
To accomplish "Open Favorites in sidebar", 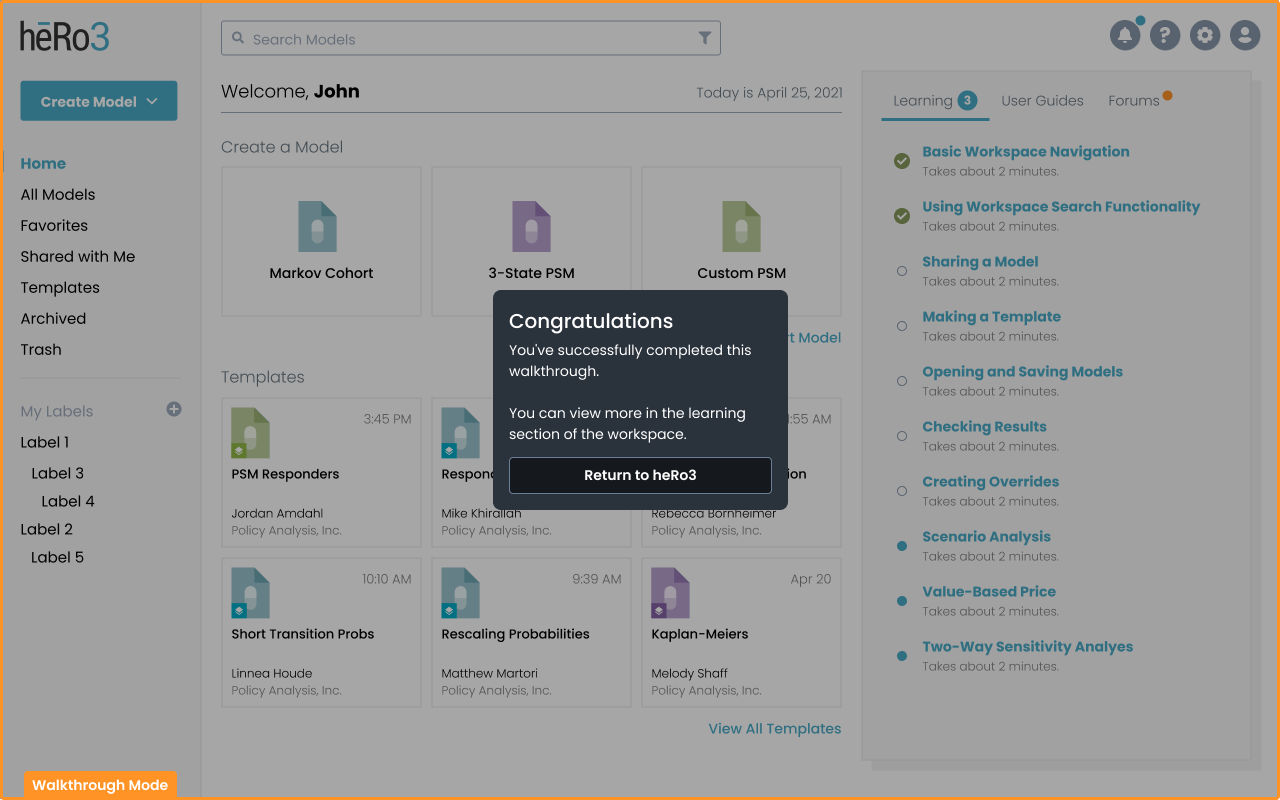I will pyautogui.click(x=54, y=225).
